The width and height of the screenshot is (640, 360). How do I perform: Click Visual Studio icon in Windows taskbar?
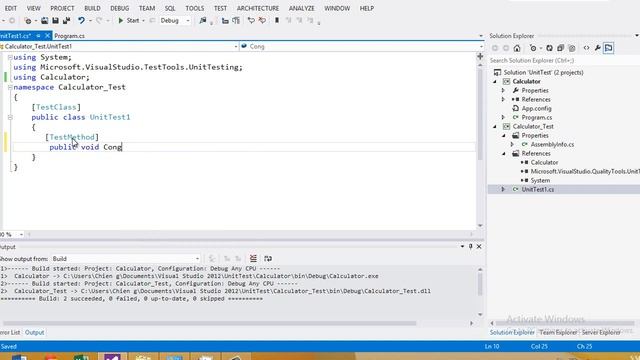[x=112, y=357]
